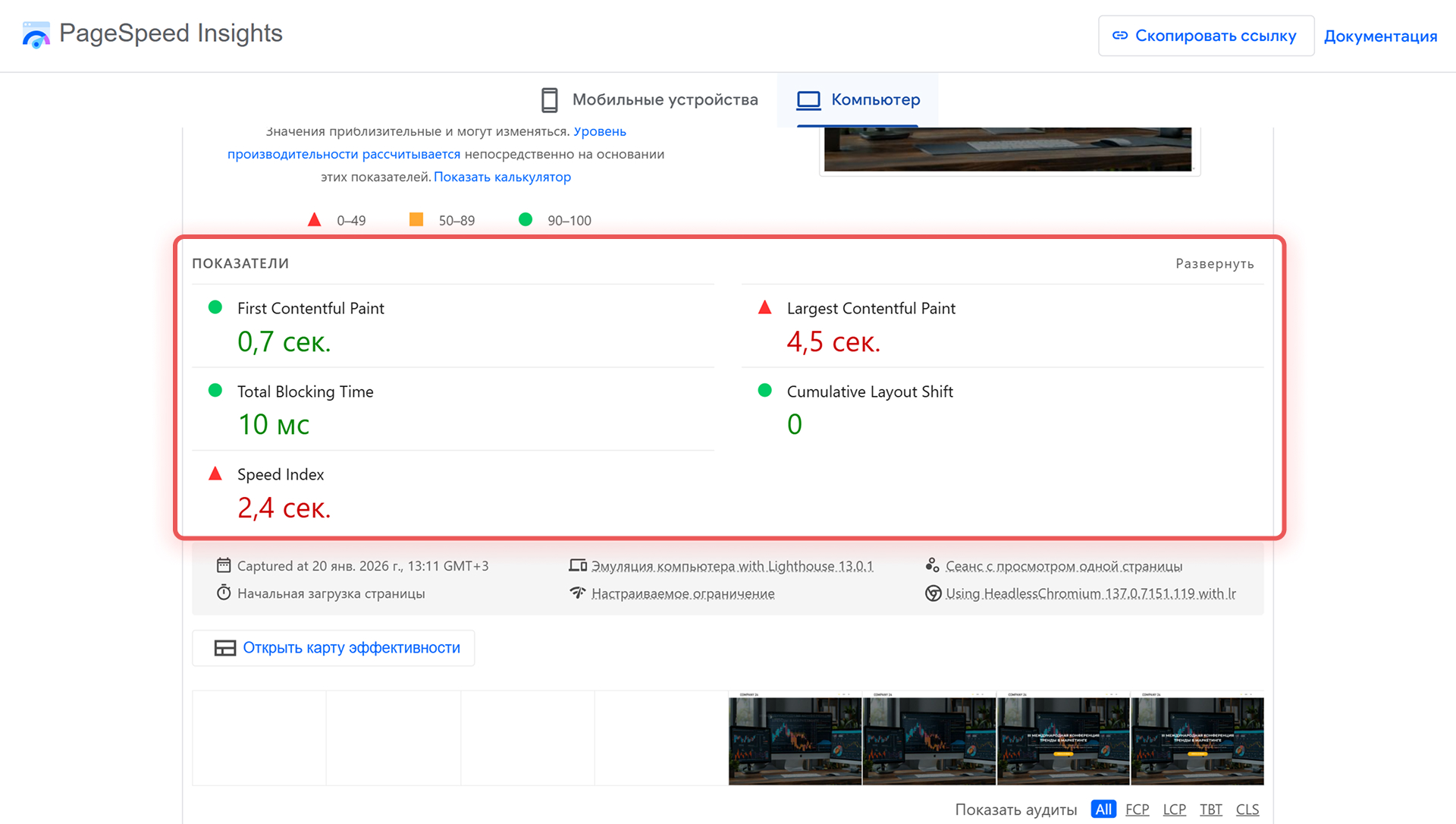The height and width of the screenshot is (824, 1456).
Task: Expand the Speed Index metric row
Action: pyautogui.click(x=281, y=474)
